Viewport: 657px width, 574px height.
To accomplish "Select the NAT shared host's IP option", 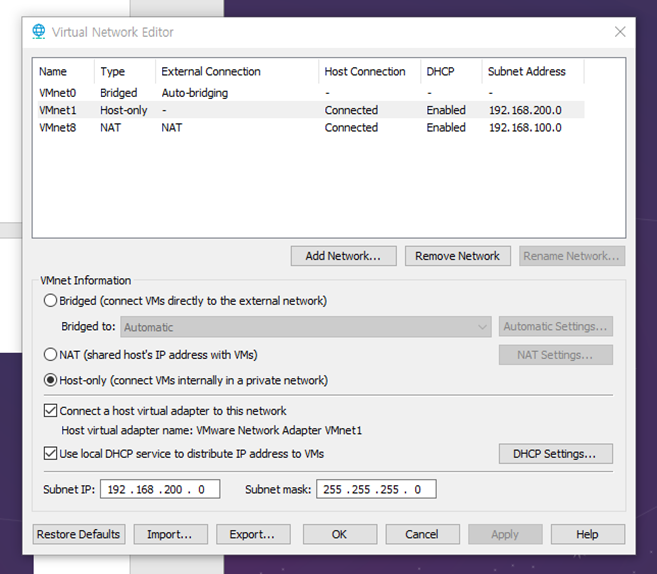I will tap(50, 355).
